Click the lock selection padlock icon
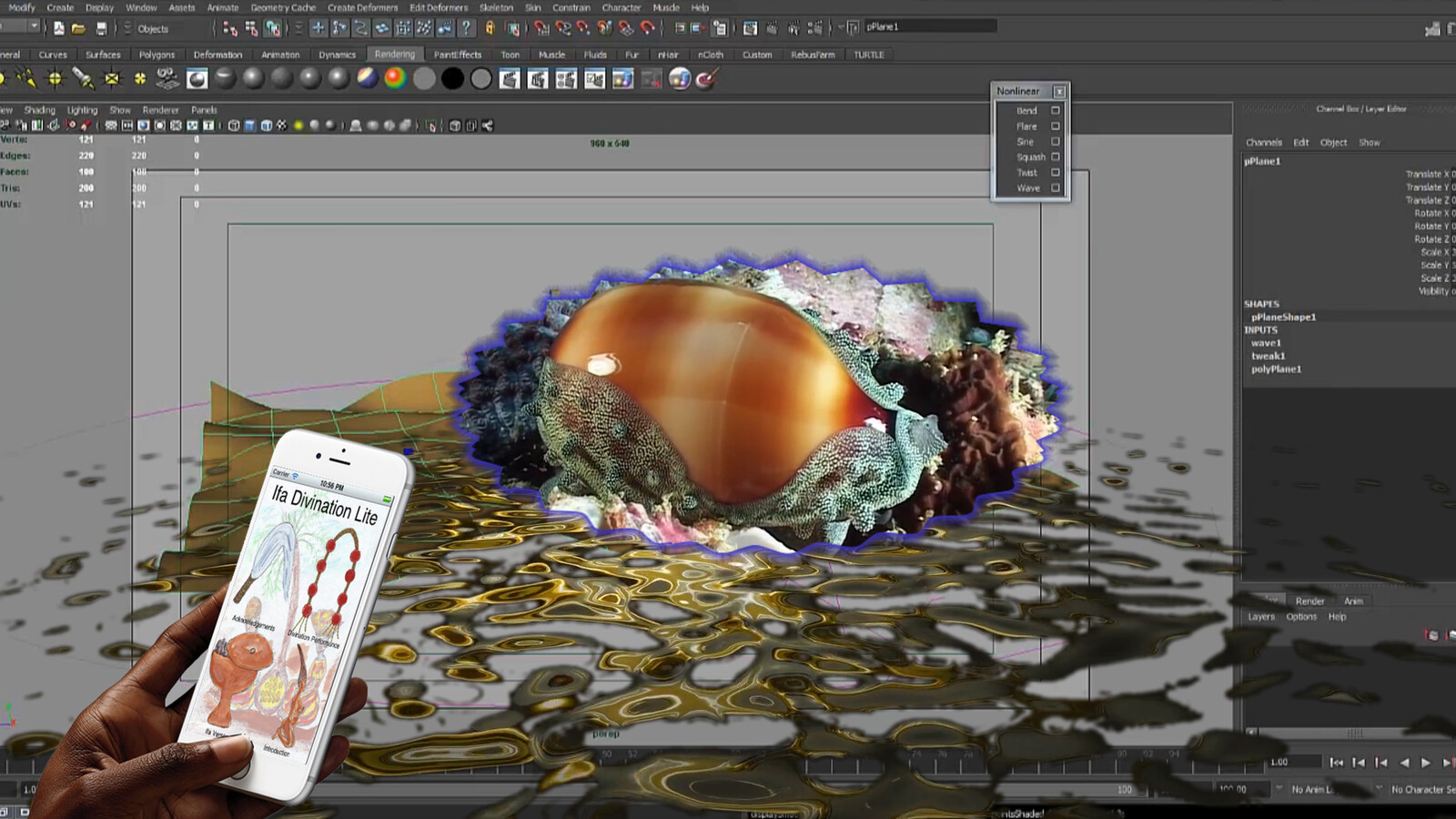Viewport: 1456px width, 819px height. coord(490,28)
